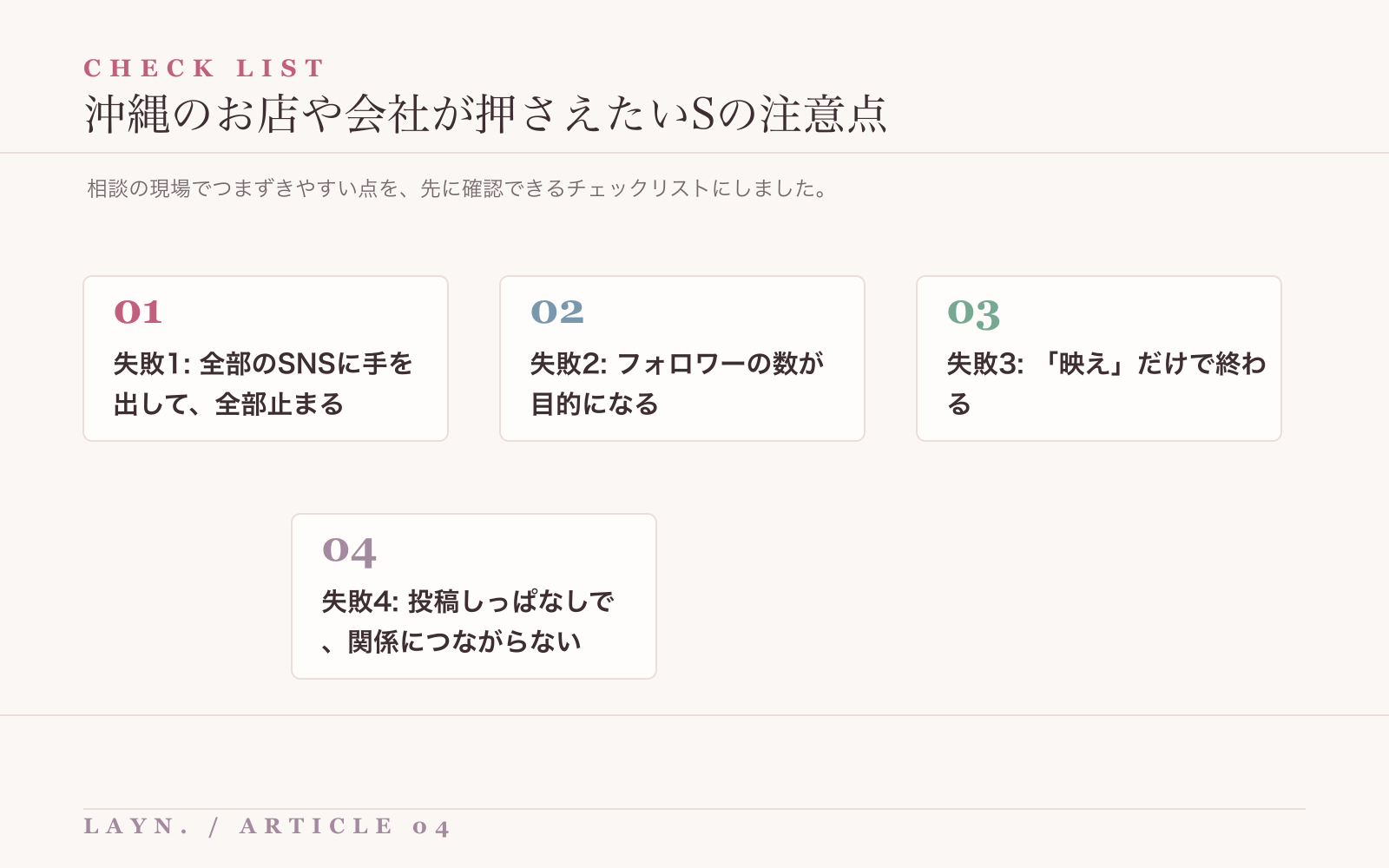Click 目的になる line in card 02

point(595,404)
